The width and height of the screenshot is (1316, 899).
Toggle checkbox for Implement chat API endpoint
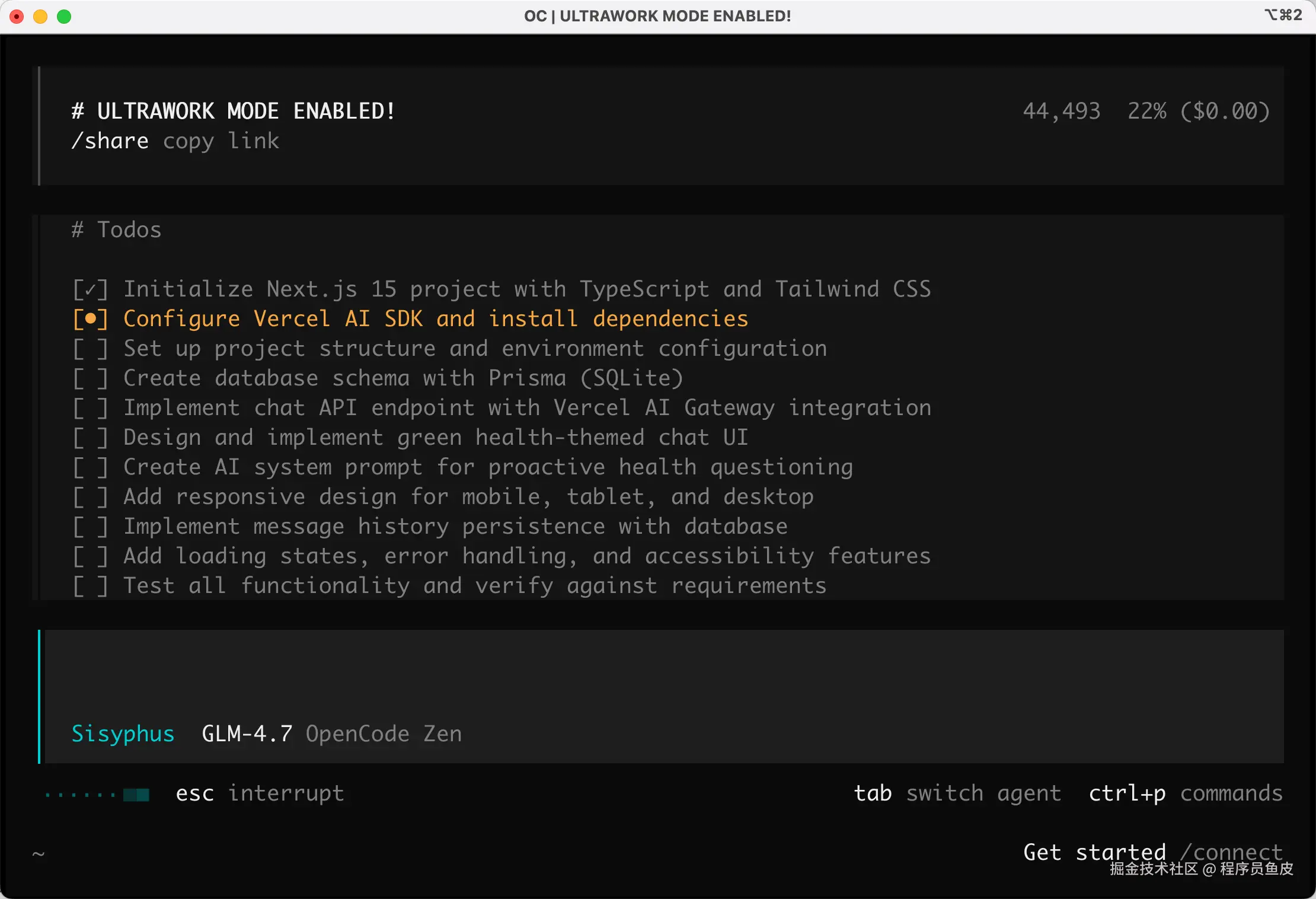90,408
